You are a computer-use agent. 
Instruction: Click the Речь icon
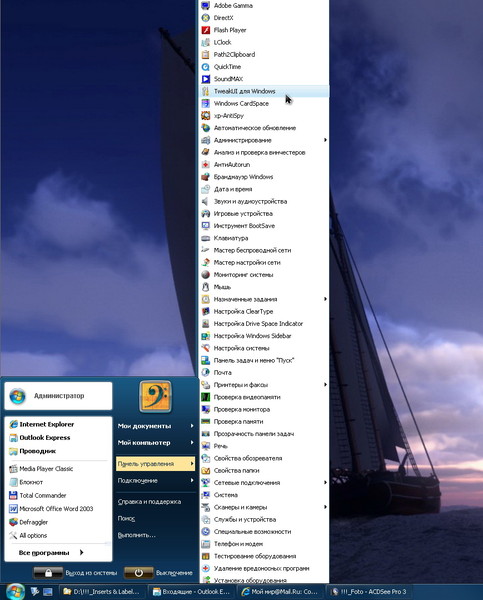(x=206, y=446)
